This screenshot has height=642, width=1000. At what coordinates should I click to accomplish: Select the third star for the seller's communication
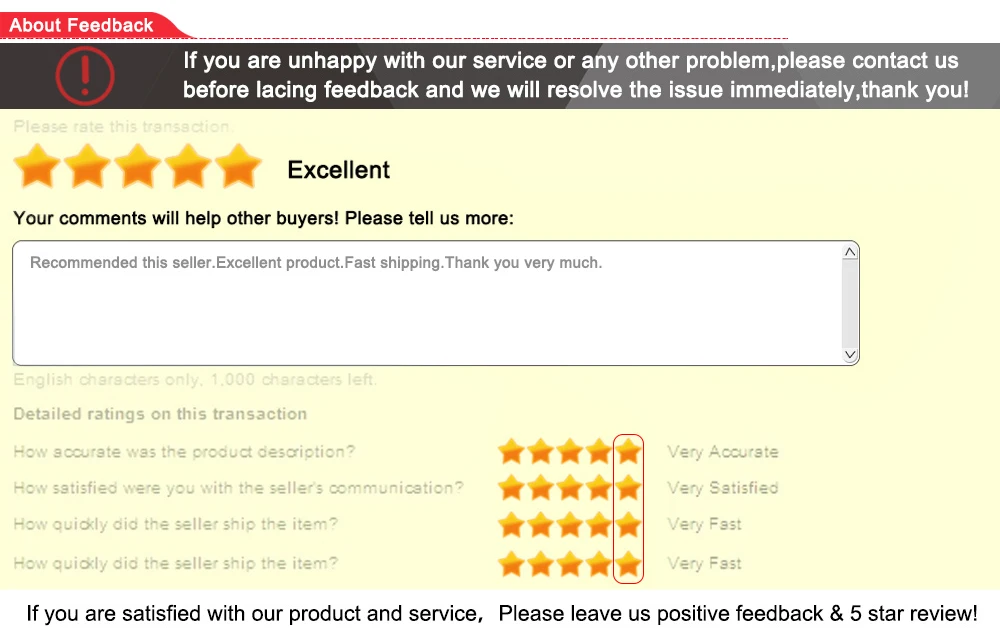[x=570, y=488]
